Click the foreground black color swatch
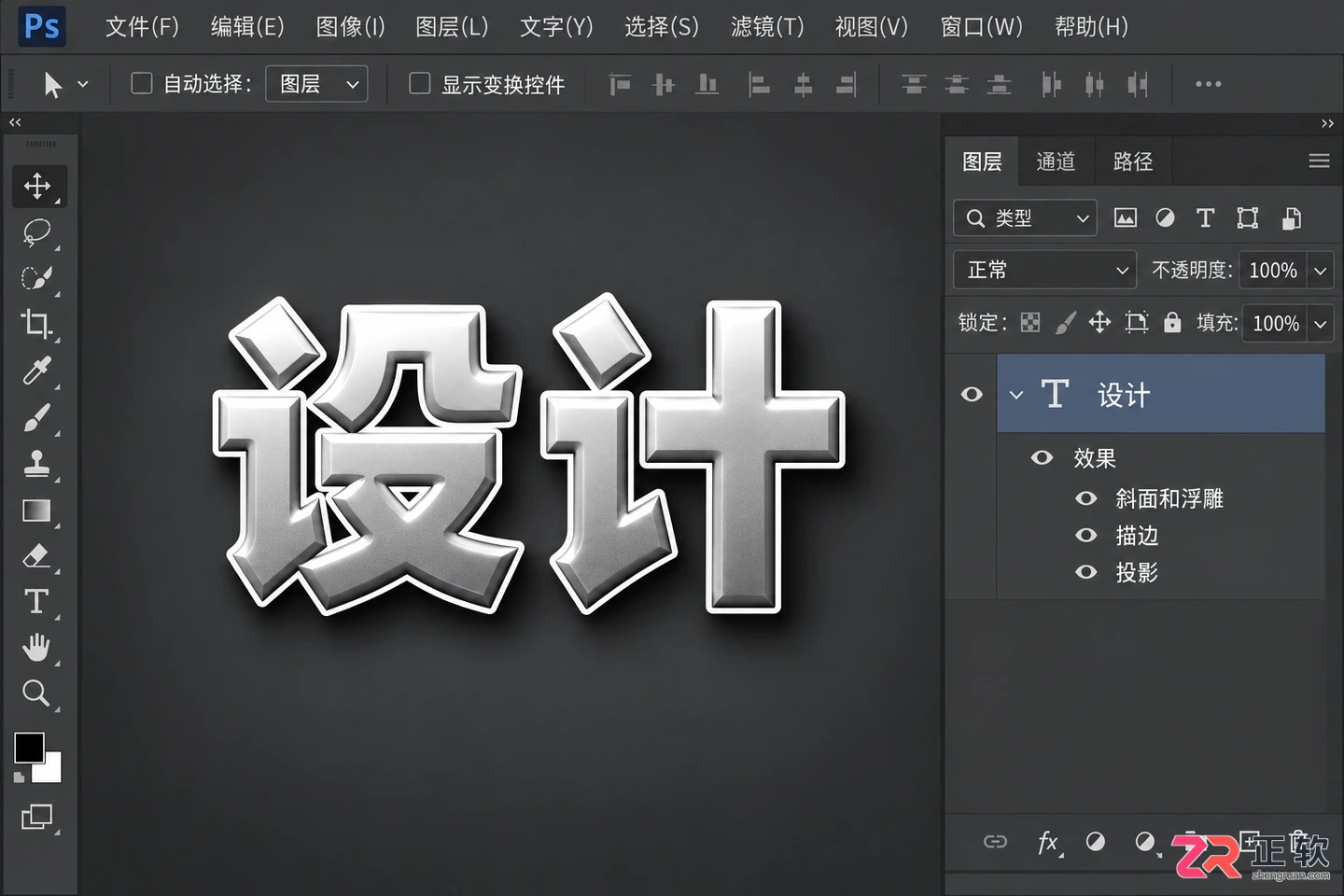 tap(29, 748)
